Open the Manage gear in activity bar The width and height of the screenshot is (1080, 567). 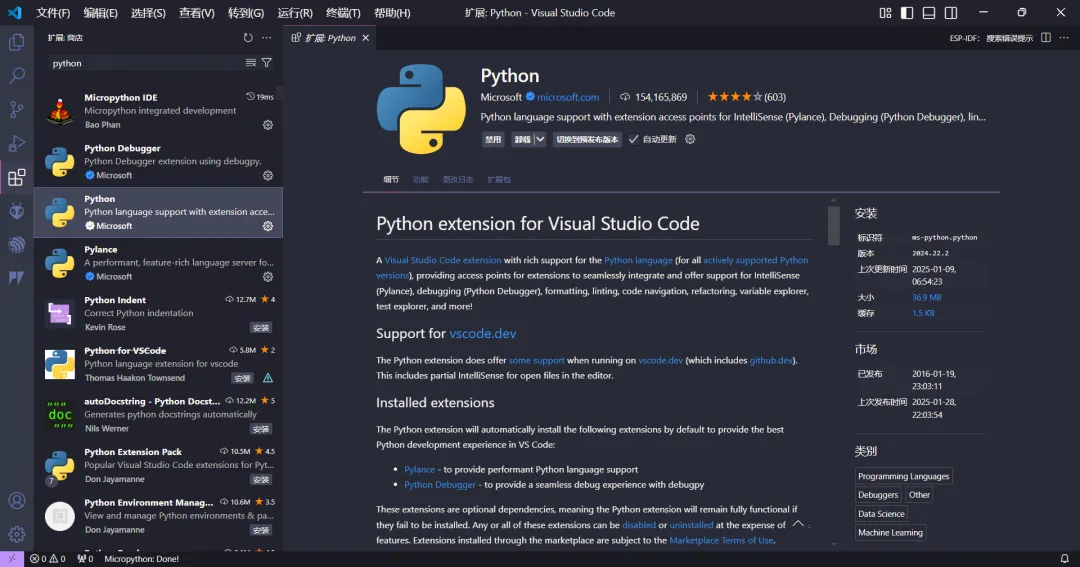(17, 534)
